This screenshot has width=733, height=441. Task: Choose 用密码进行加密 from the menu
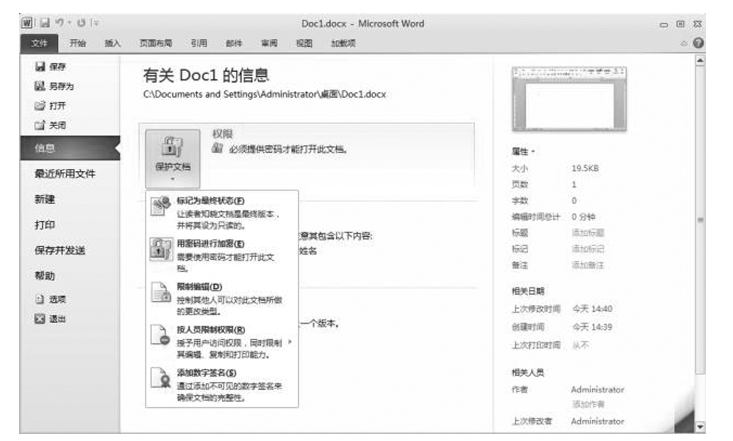tap(222, 255)
